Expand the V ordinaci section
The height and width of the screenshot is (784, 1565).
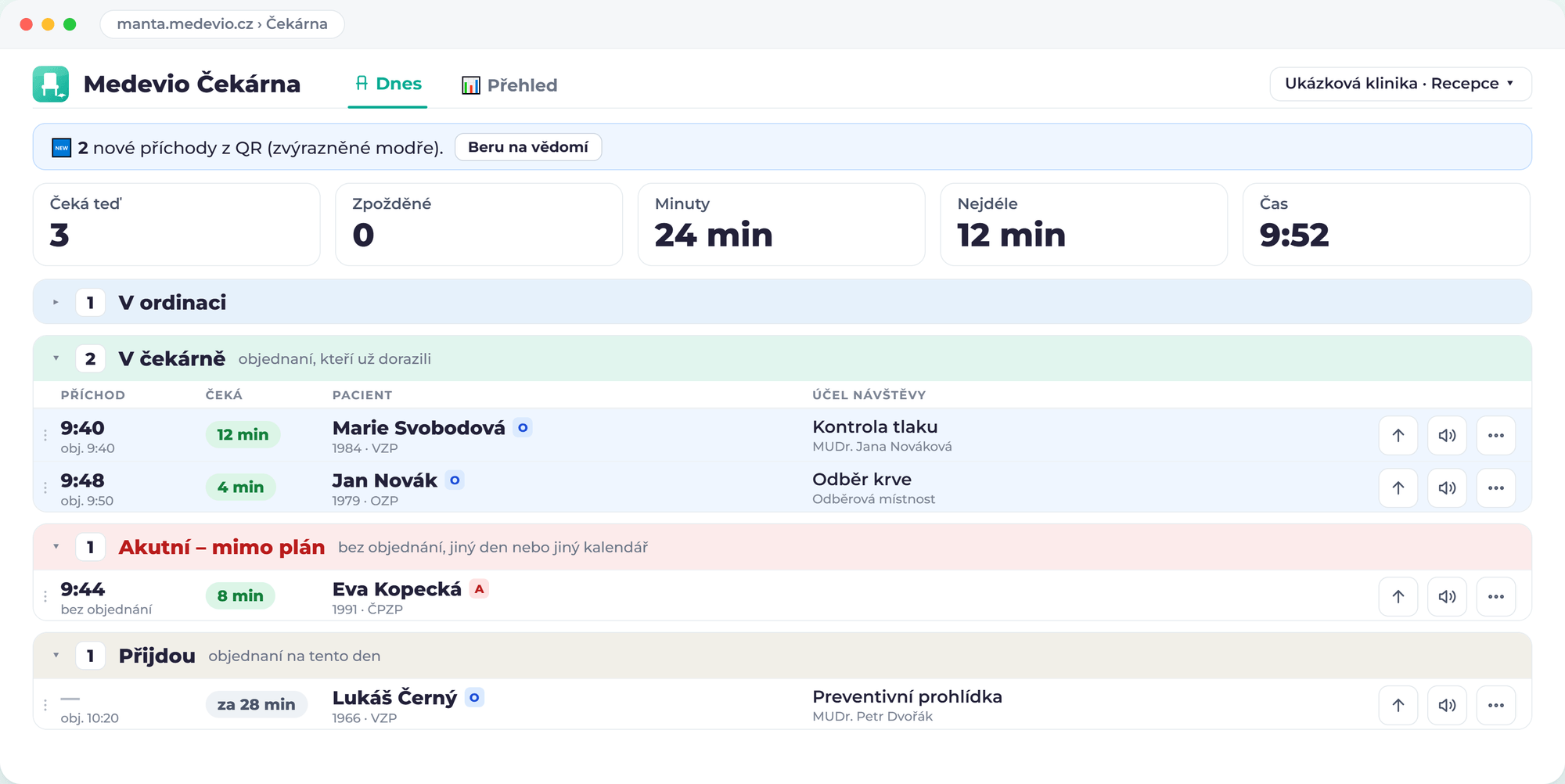tap(56, 302)
